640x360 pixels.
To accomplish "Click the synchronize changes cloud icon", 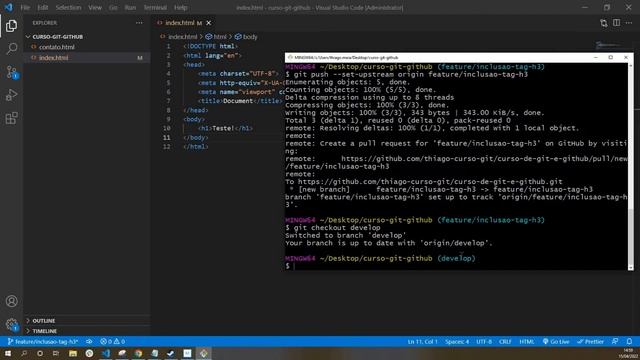I will coord(89,342).
